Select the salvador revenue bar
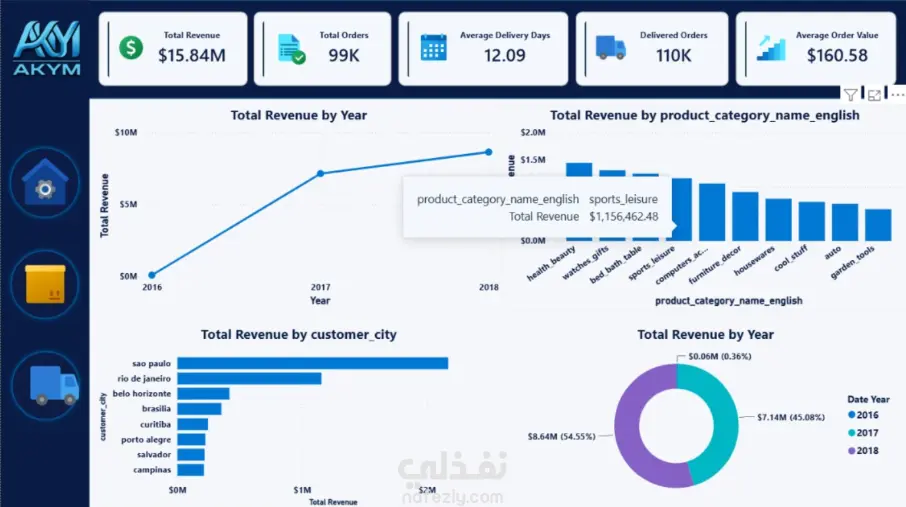This screenshot has height=507, width=906. [191, 454]
